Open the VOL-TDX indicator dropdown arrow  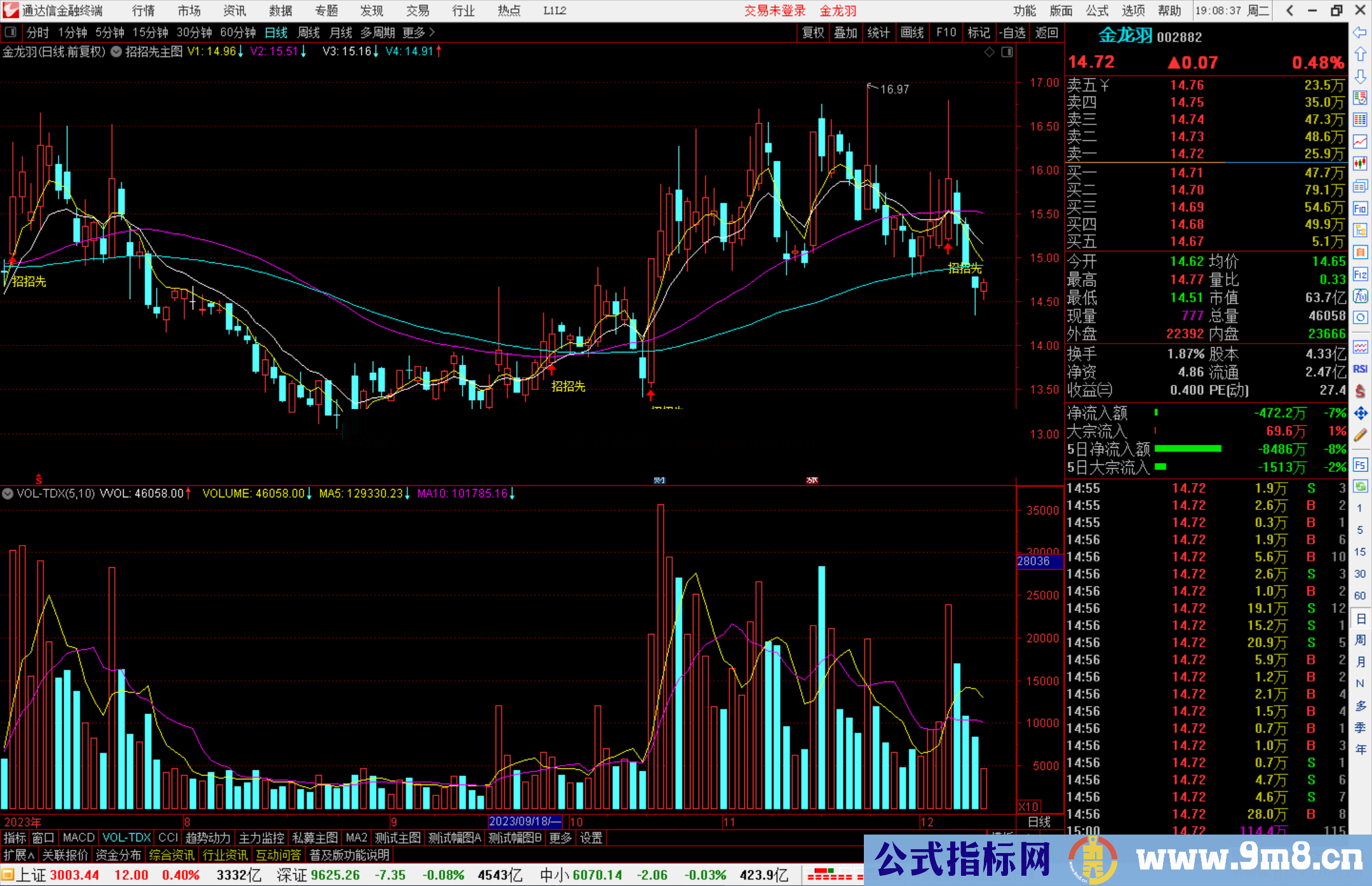tap(8, 493)
